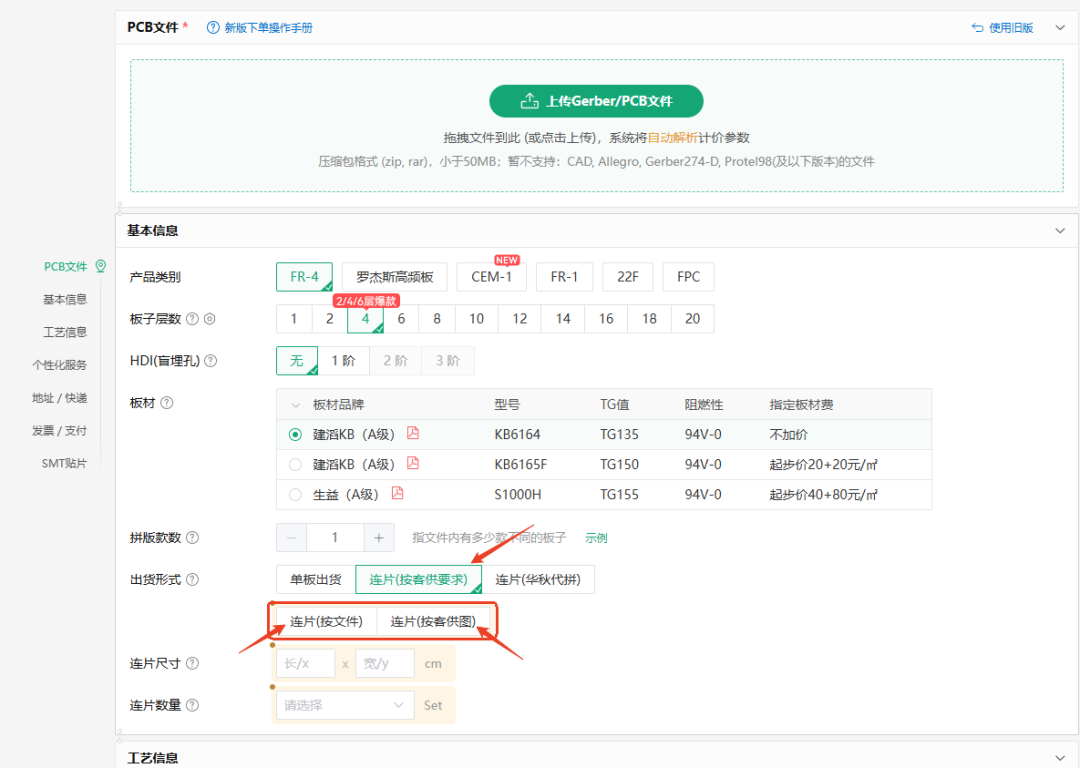The image size is (1080, 768).
Task: Go to SMT贴片 in side navigation
Action: 64,464
